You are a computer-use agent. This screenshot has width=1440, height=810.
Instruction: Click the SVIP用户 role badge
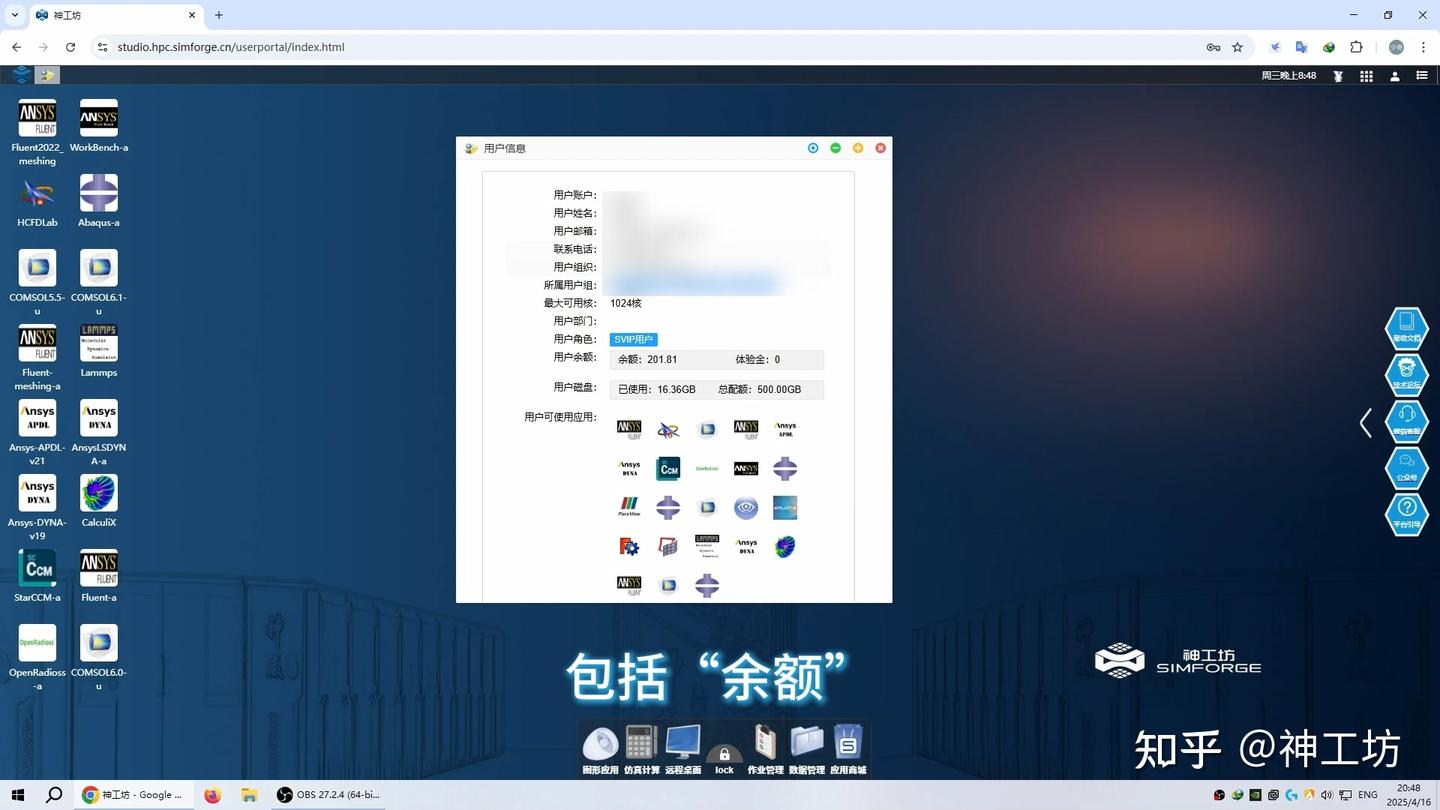pos(633,340)
